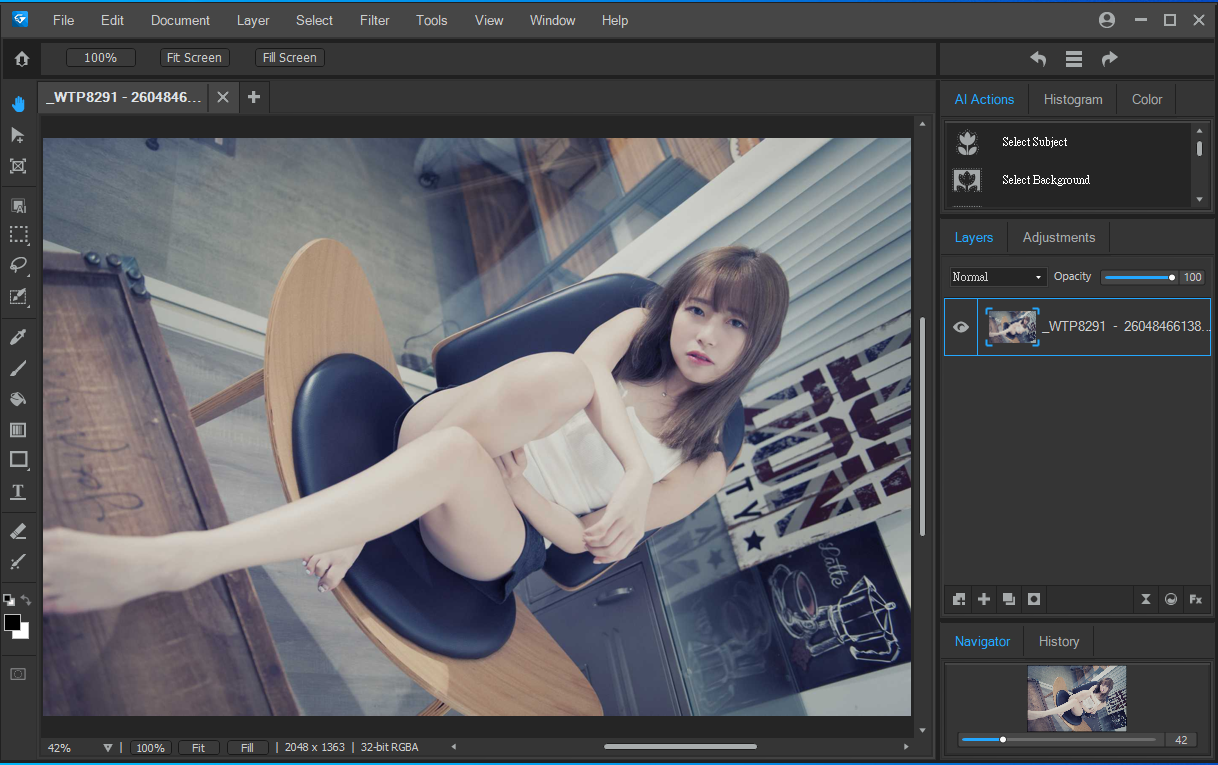Open the Edit menu
Image resolution: width=1218 pixels, height=765 pixels.
point(113,20)
